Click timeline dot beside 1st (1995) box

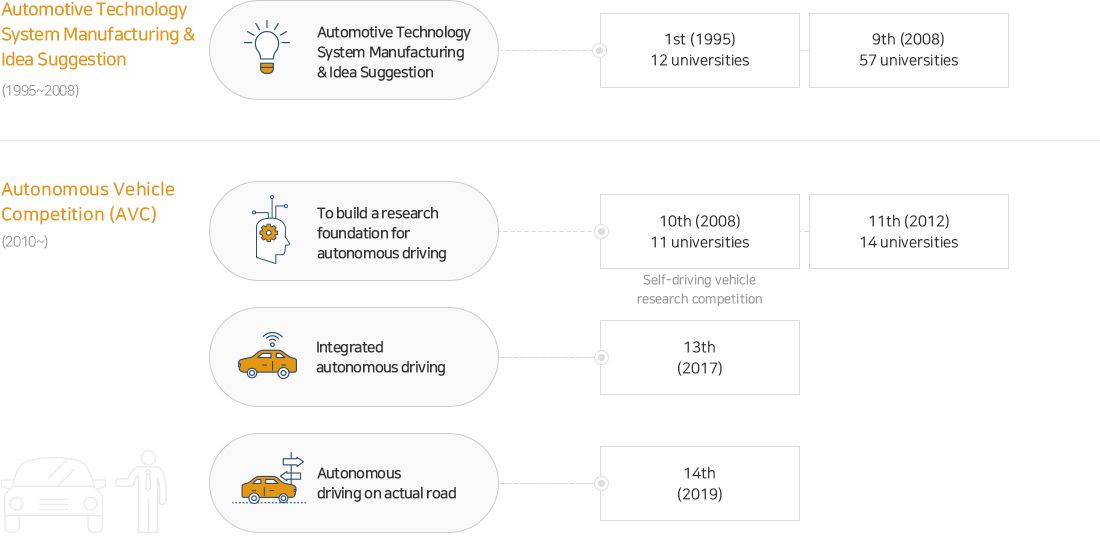pyautogui.click(x=600, y=51)
